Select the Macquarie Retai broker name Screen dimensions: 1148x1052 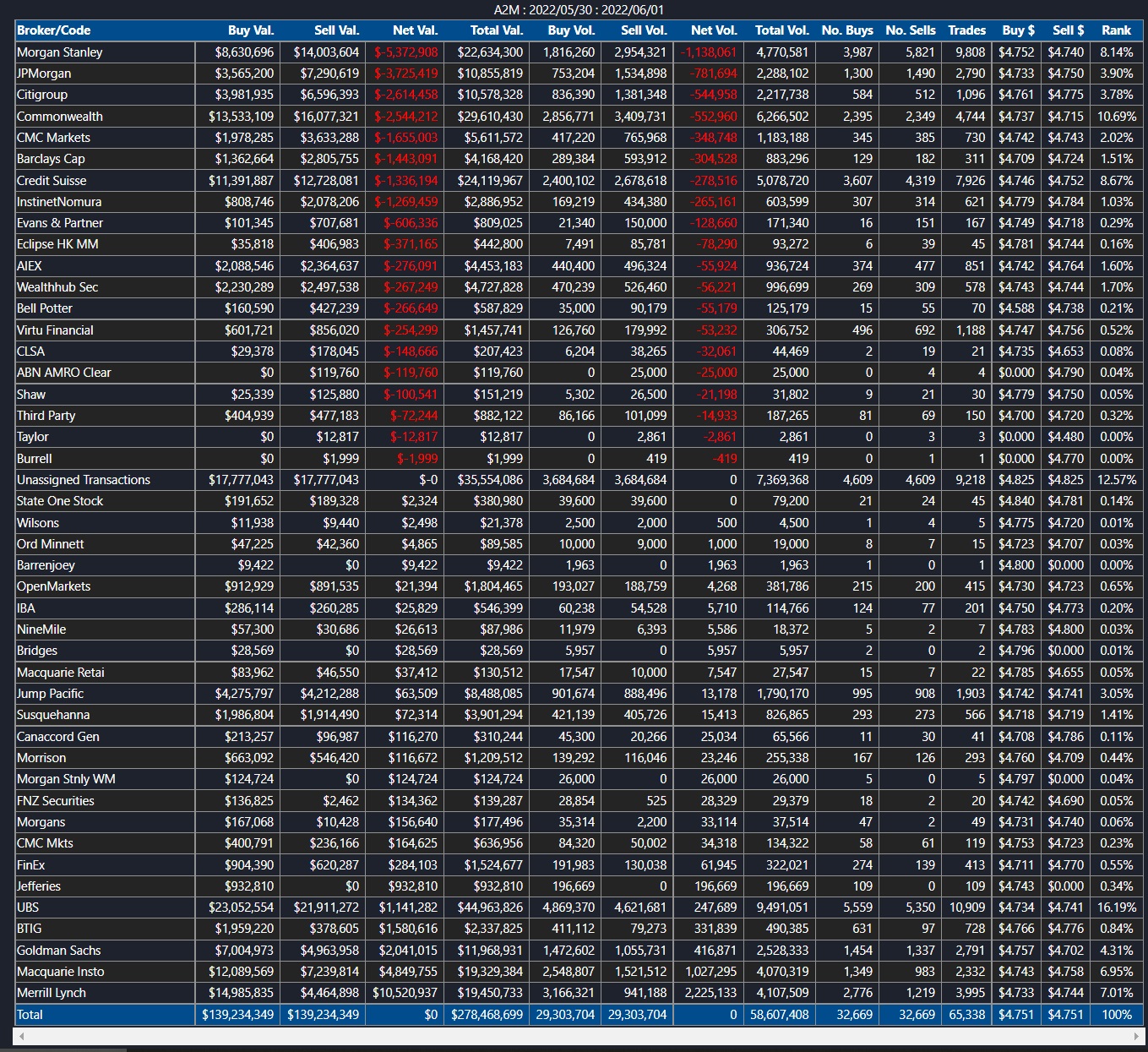click(61, 673)
